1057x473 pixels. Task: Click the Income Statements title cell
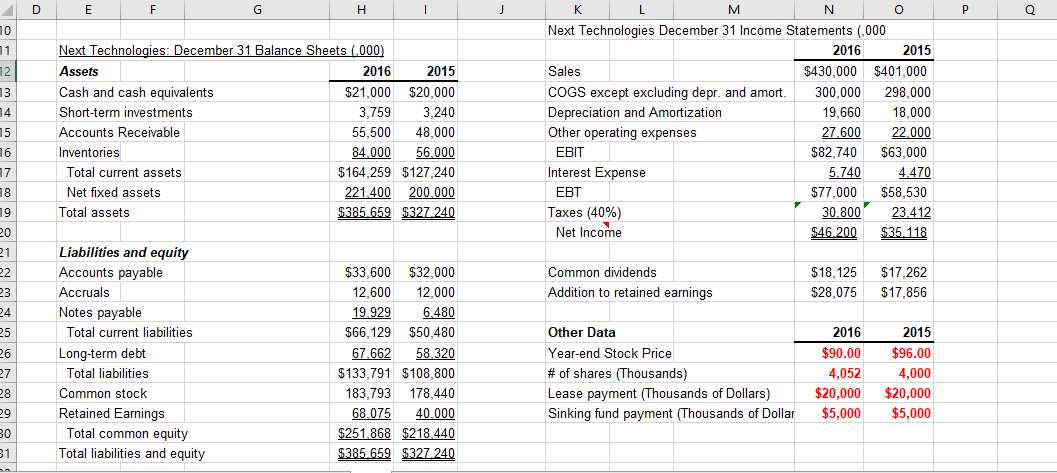pos(717,30)
